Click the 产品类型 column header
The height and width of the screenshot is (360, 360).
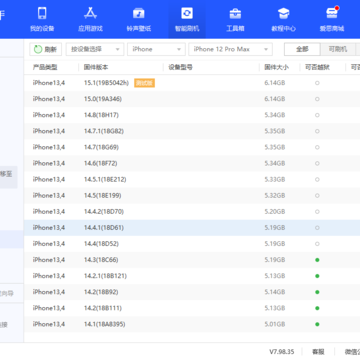(x=45, y=67)
